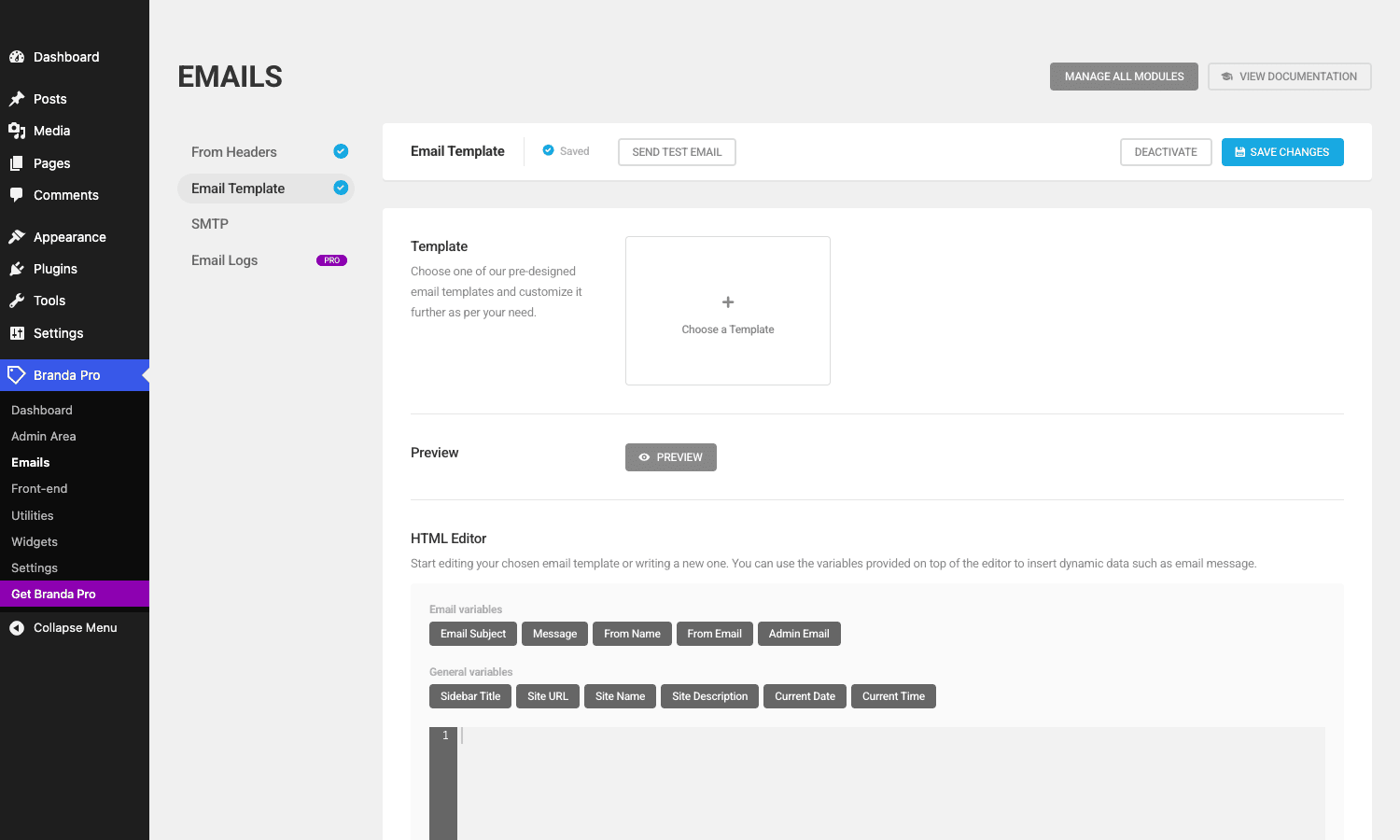The height and width of the screenshot is (840, 1400).
Task: Click Get Branda Pro link
Action: tap(75, 594)
